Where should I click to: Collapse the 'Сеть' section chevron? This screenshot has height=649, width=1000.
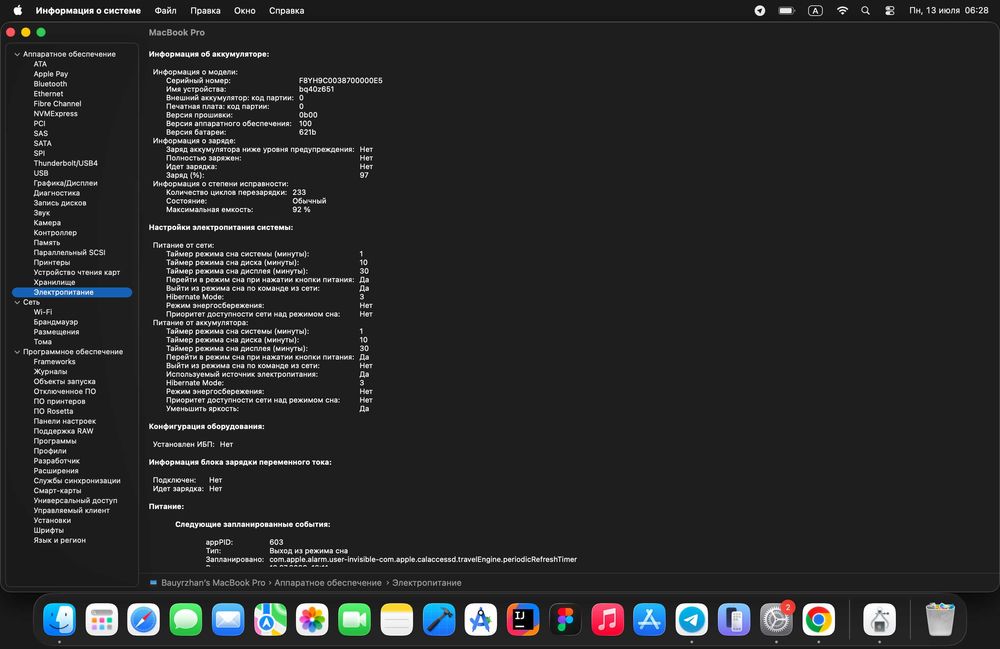(x=17, y=302)
